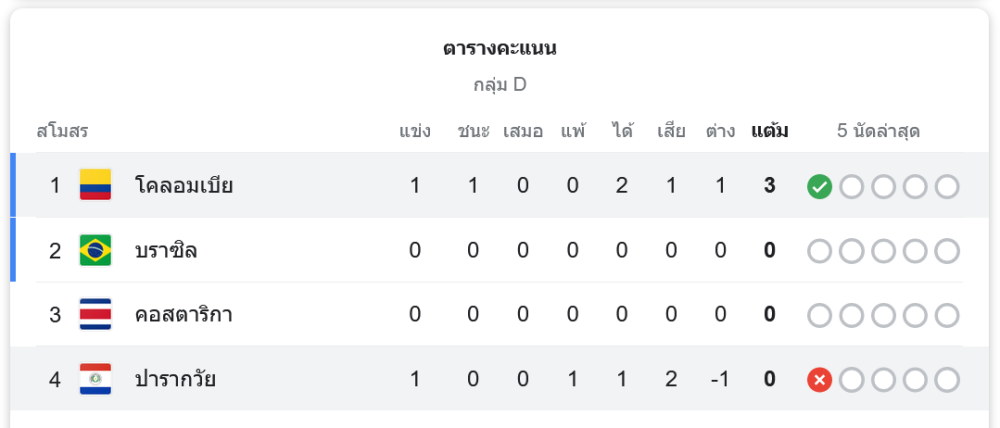Click the กลุ่ม D group label
The width and height of the screenshot is (1000, 428).
pyautogui.click(x=500, y=85)
